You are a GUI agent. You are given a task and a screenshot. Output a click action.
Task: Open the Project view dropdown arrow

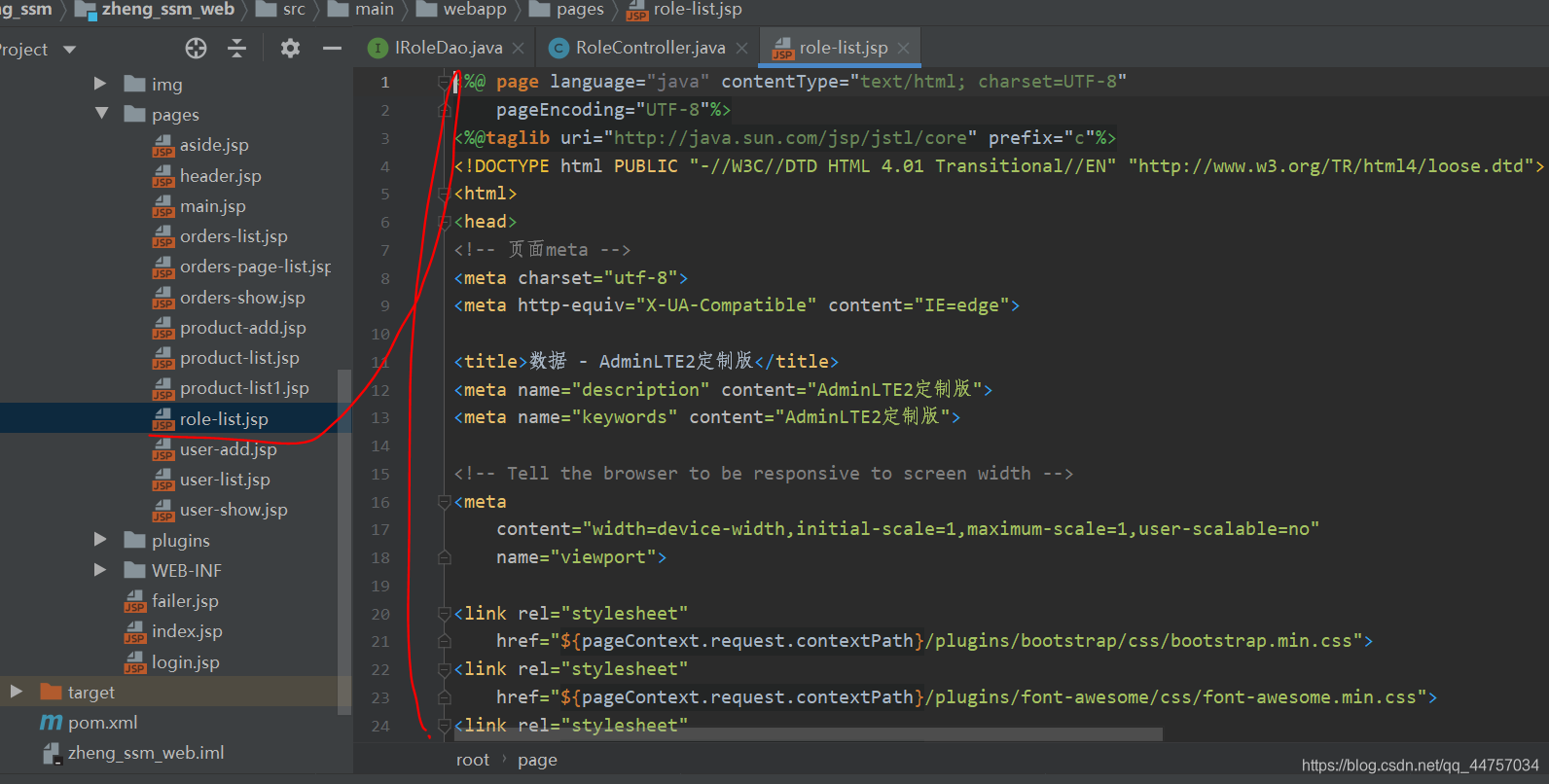click(x=69, y=50)
